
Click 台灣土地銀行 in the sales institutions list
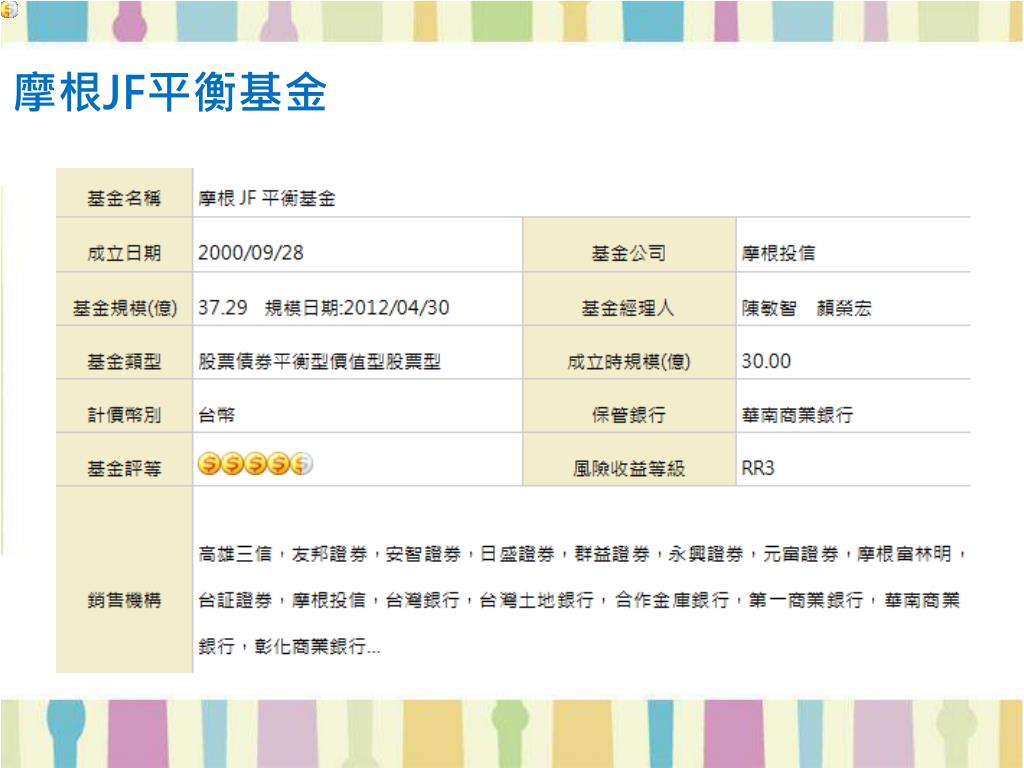click(537, 600)
